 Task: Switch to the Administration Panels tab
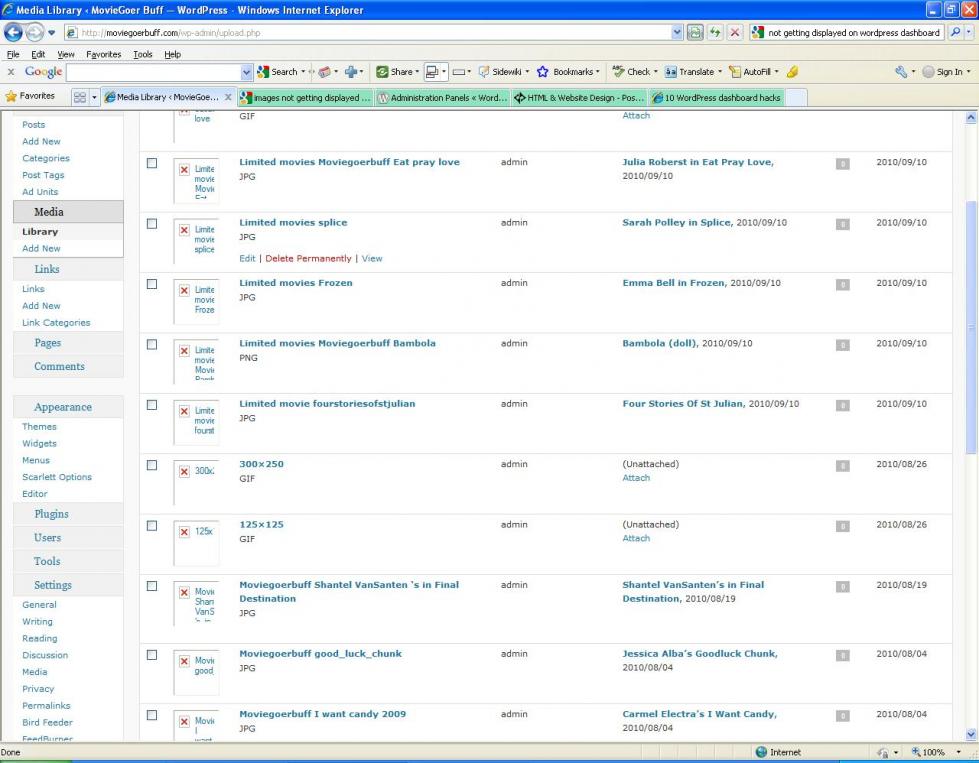tap(441, 97)
